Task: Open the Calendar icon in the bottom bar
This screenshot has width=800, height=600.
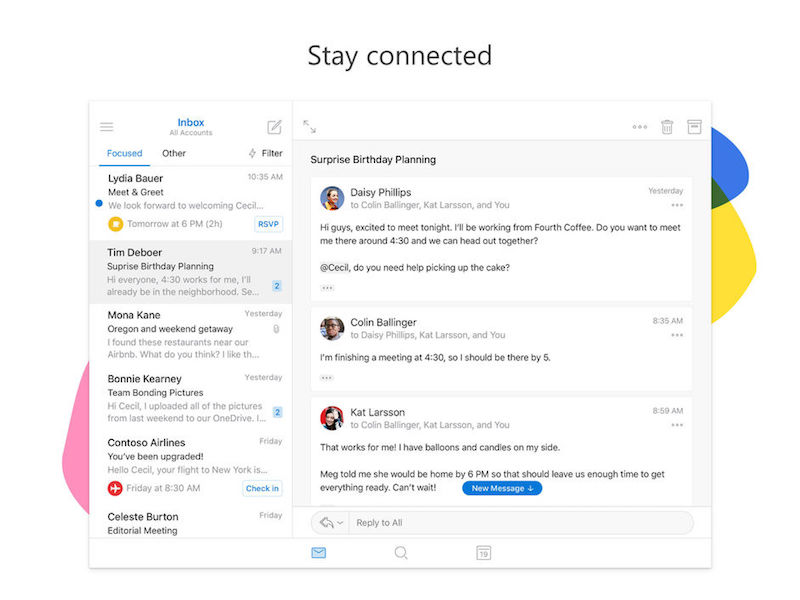Action: click(483, 552)
